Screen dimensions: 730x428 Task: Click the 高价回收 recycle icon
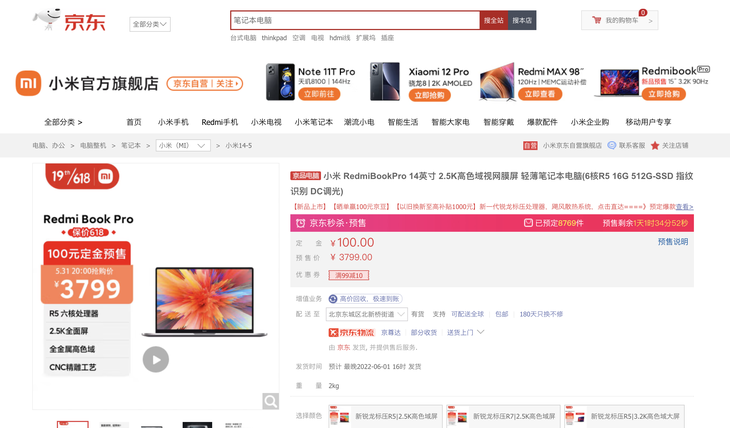(x=333, y=299)
